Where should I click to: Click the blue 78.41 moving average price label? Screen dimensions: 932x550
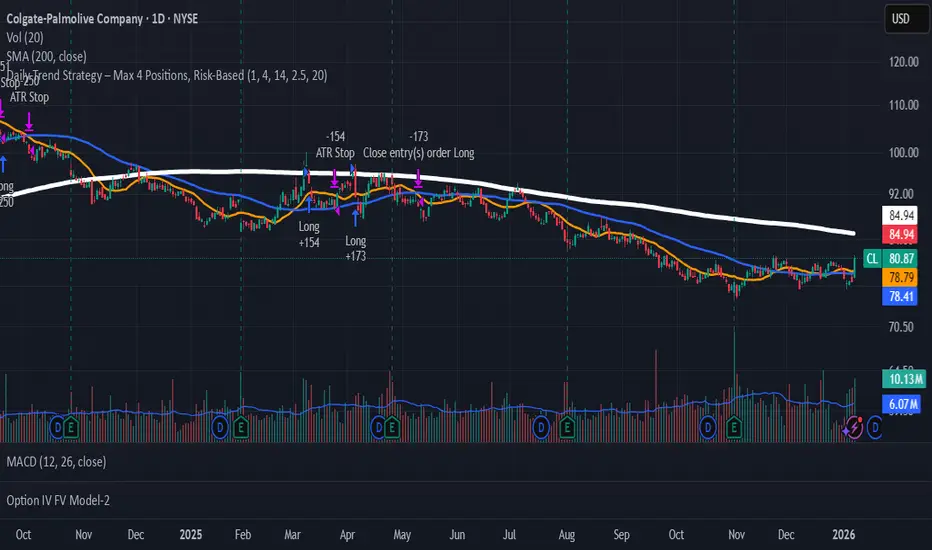click(x=900, y=296)
